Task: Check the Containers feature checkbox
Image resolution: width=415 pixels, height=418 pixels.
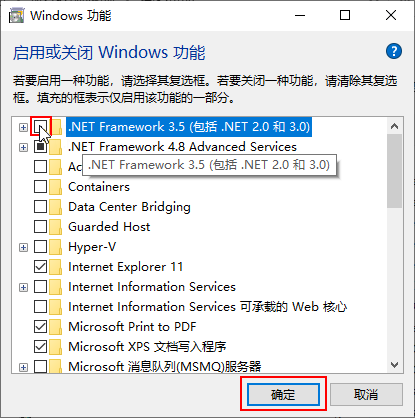Action: [40, 187]
